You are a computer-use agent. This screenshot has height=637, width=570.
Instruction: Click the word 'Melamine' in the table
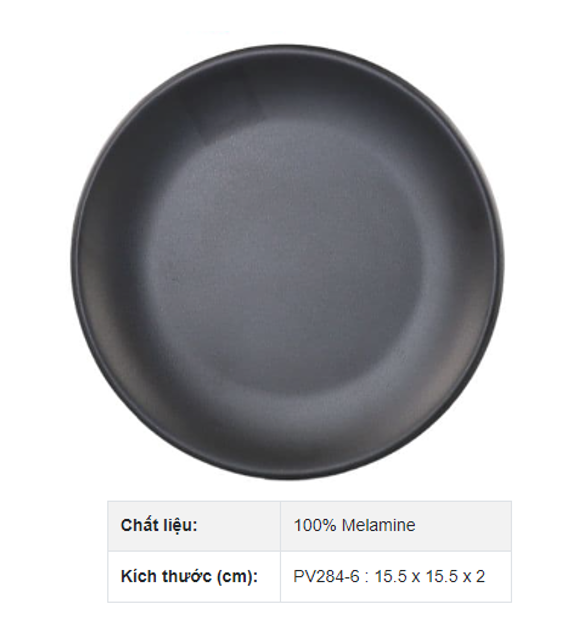378,525
